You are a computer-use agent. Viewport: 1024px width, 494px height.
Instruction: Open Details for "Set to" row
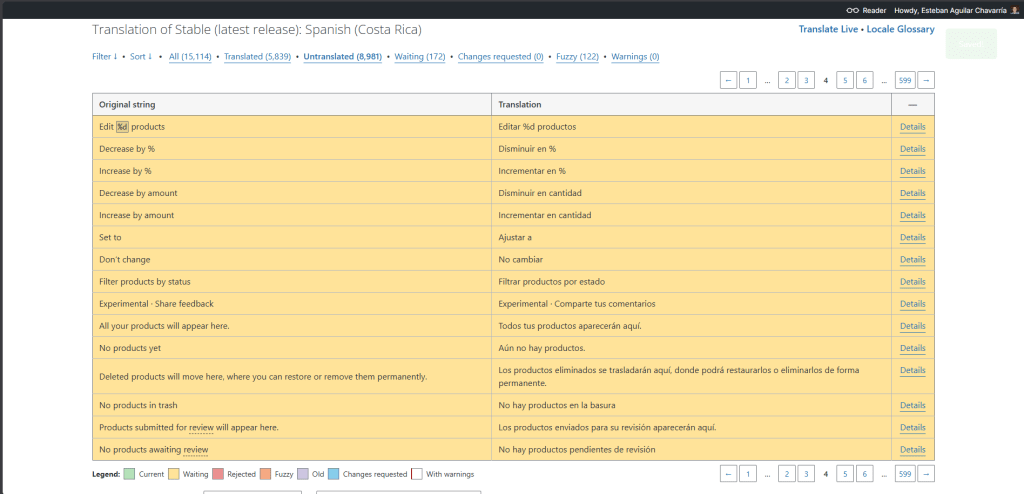(912, 238)
